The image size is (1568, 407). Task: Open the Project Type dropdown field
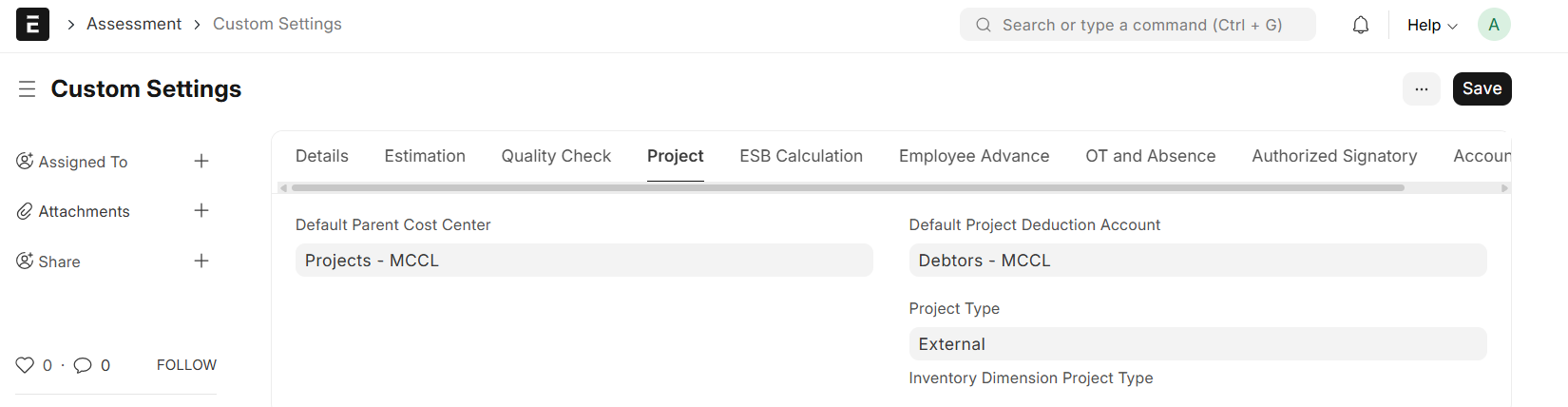(x=1197, y=344)
